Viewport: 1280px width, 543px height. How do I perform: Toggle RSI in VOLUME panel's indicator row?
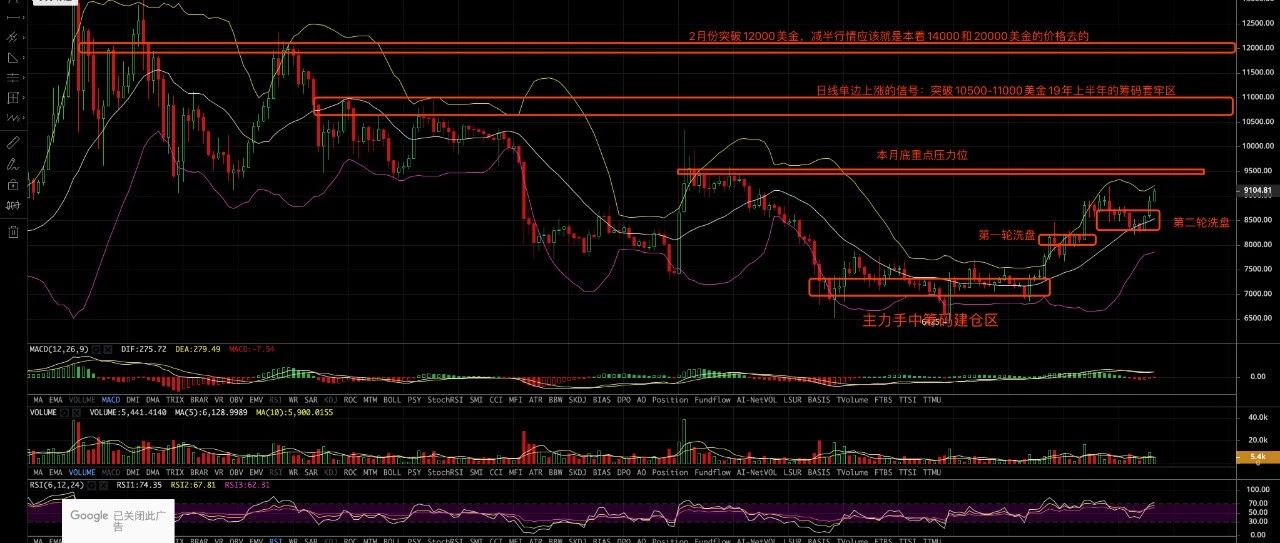(275, 471)
